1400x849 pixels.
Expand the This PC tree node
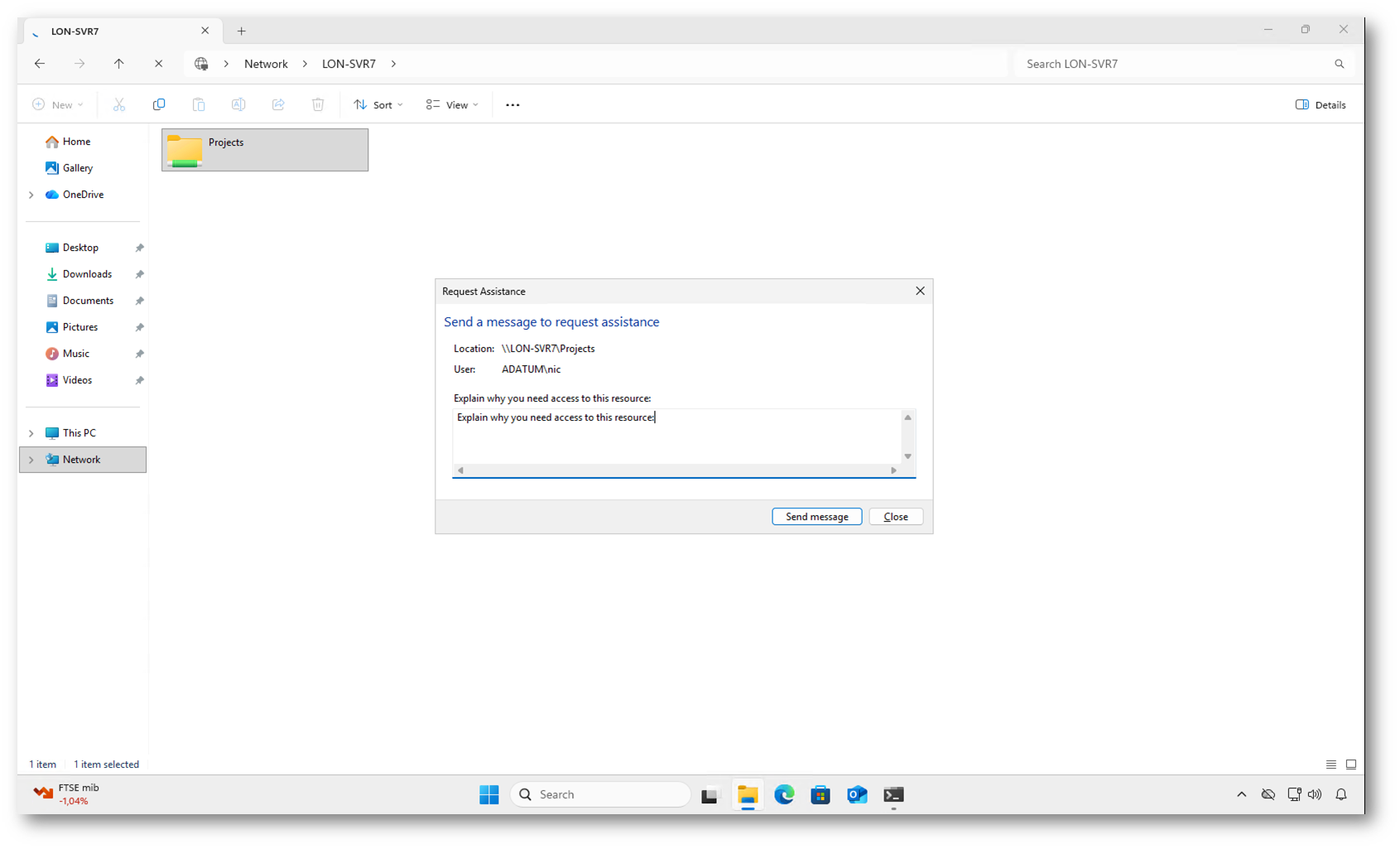31,433
